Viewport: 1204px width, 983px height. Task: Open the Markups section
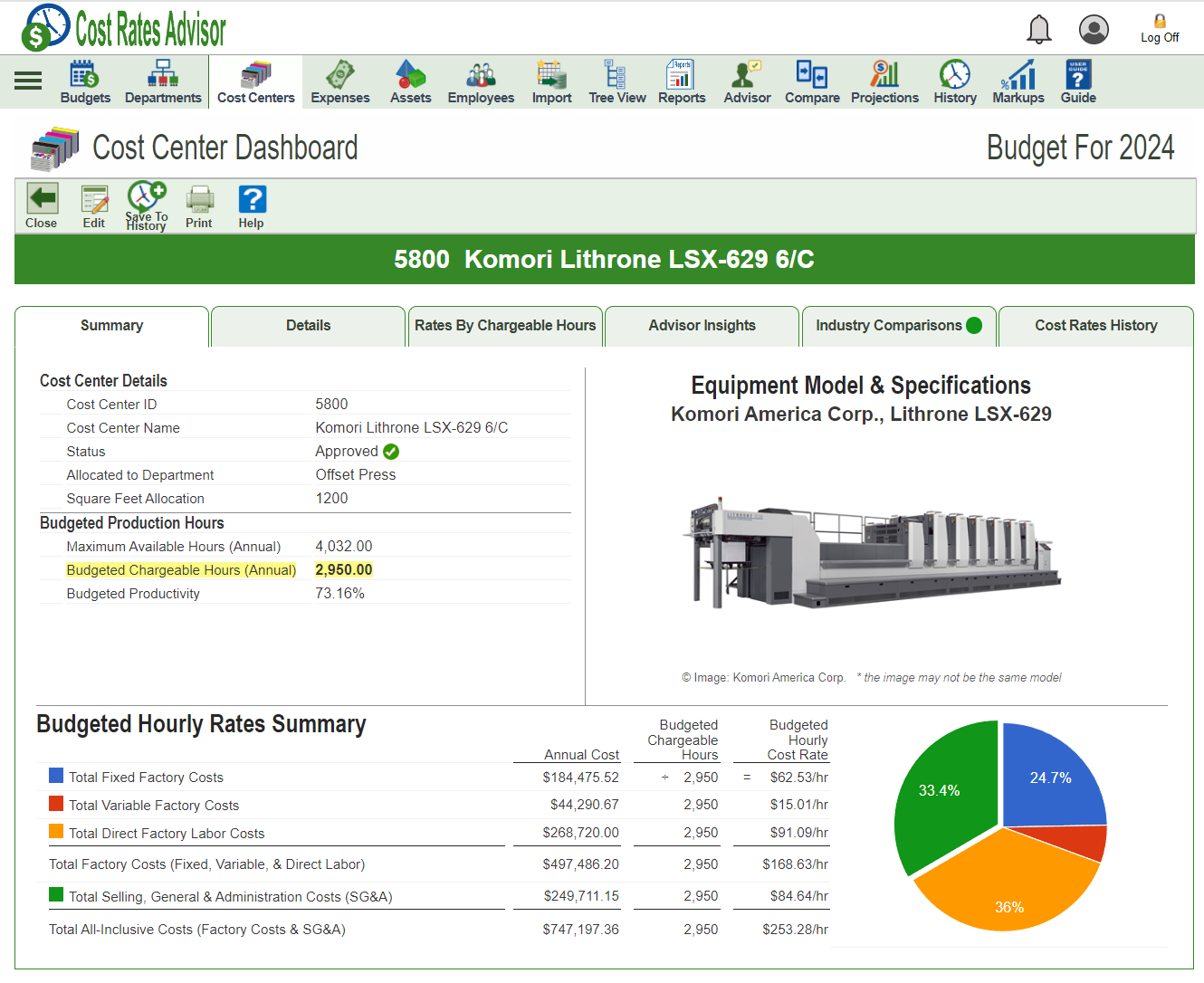point(1018,82)
